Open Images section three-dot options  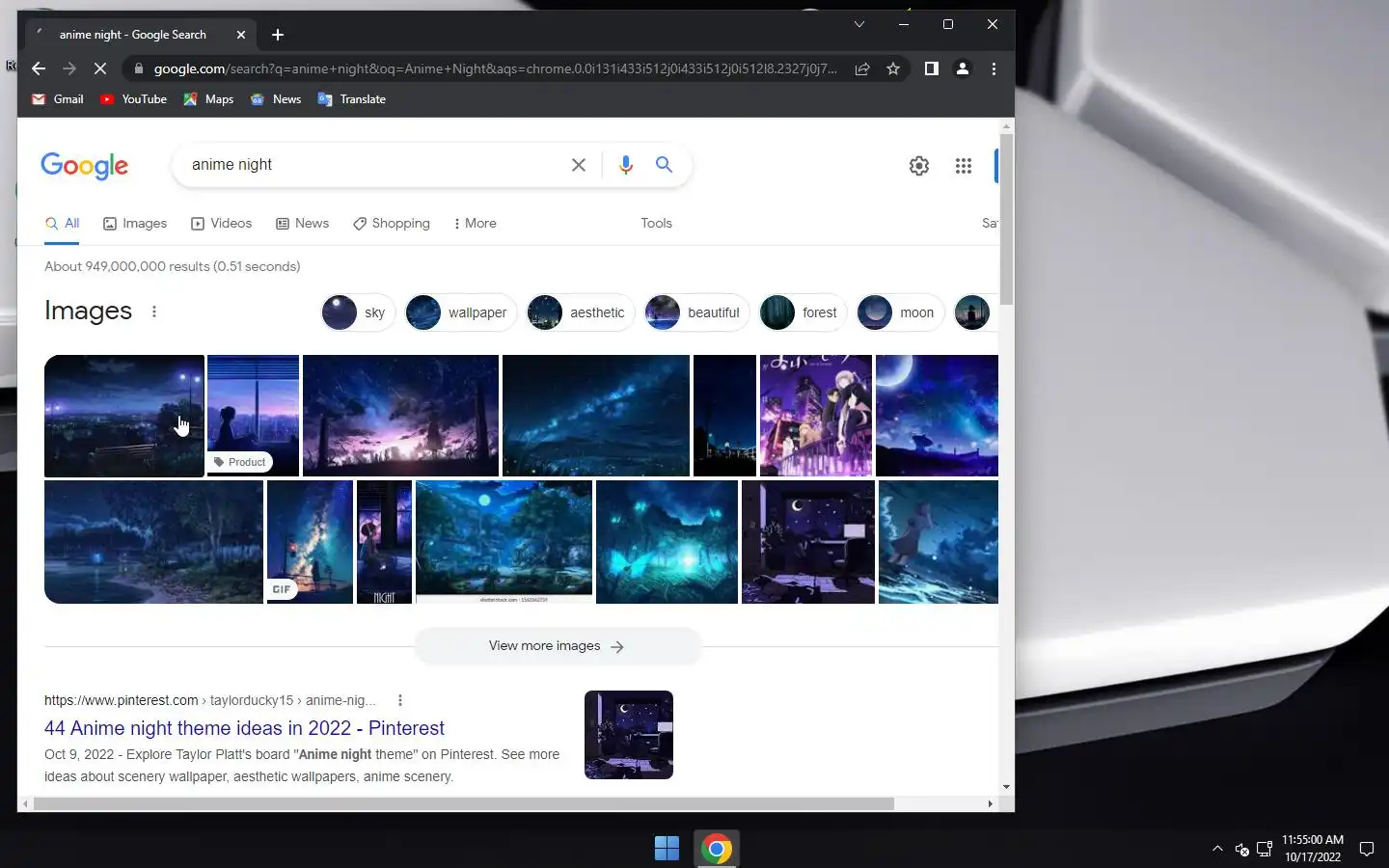point(154,312)
